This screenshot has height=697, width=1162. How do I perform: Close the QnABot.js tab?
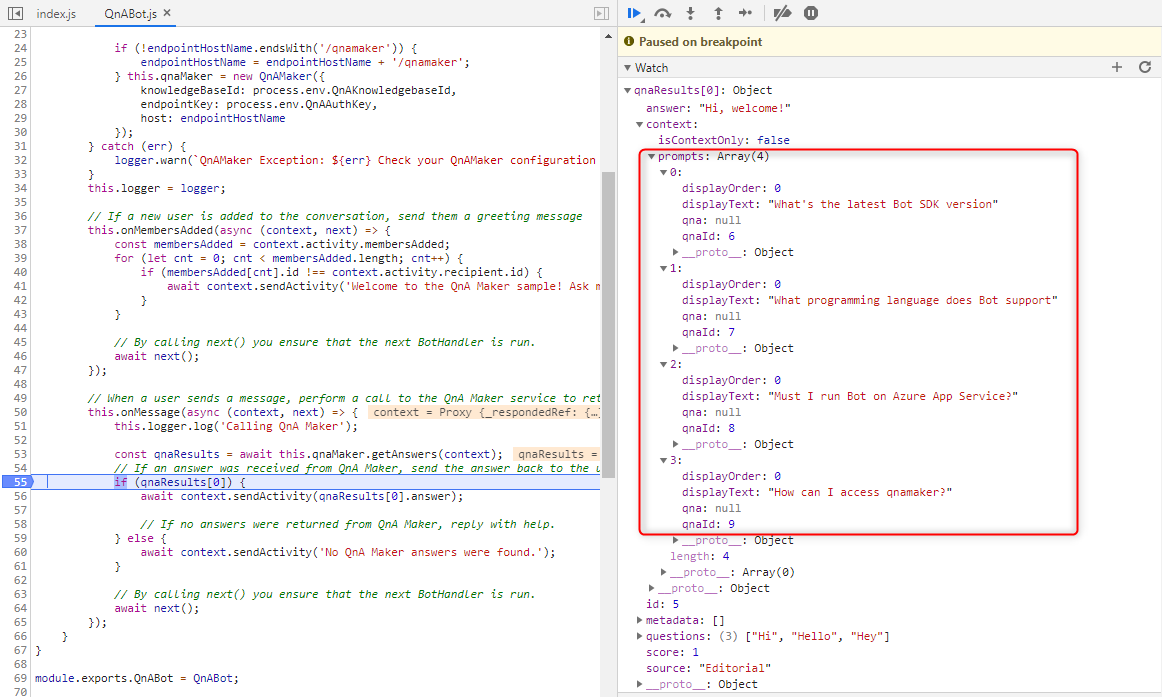coord(167,14)
